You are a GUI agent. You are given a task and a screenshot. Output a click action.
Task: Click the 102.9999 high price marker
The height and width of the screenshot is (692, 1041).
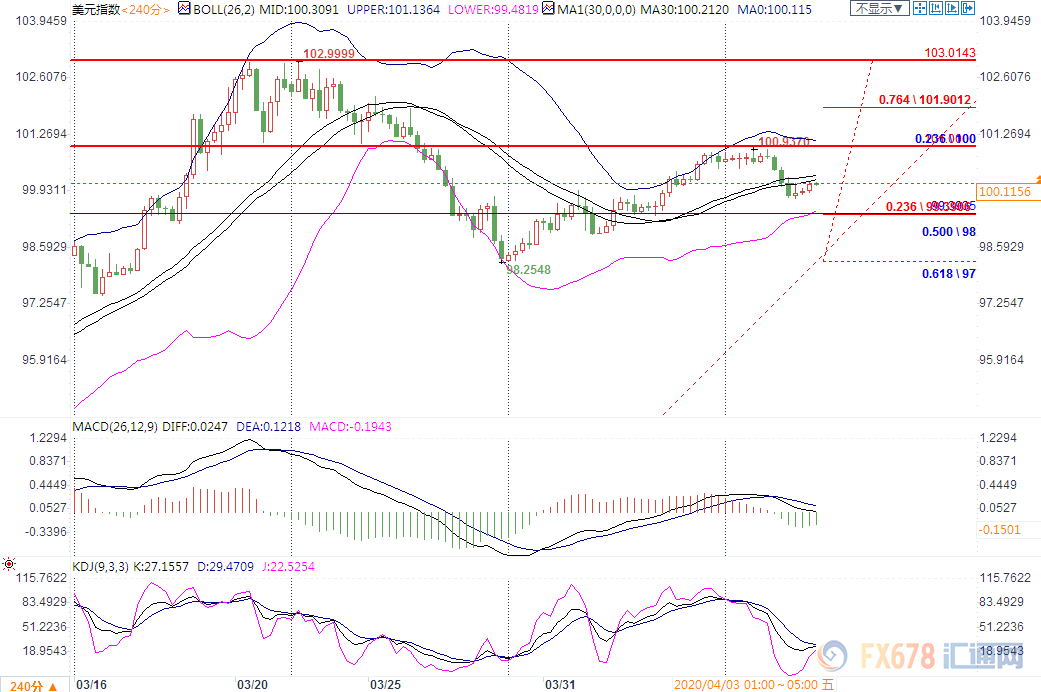point(328,53)
